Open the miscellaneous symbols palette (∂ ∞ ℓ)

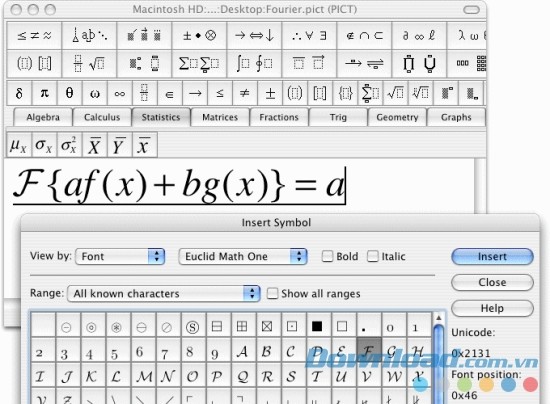click(420, 35)
